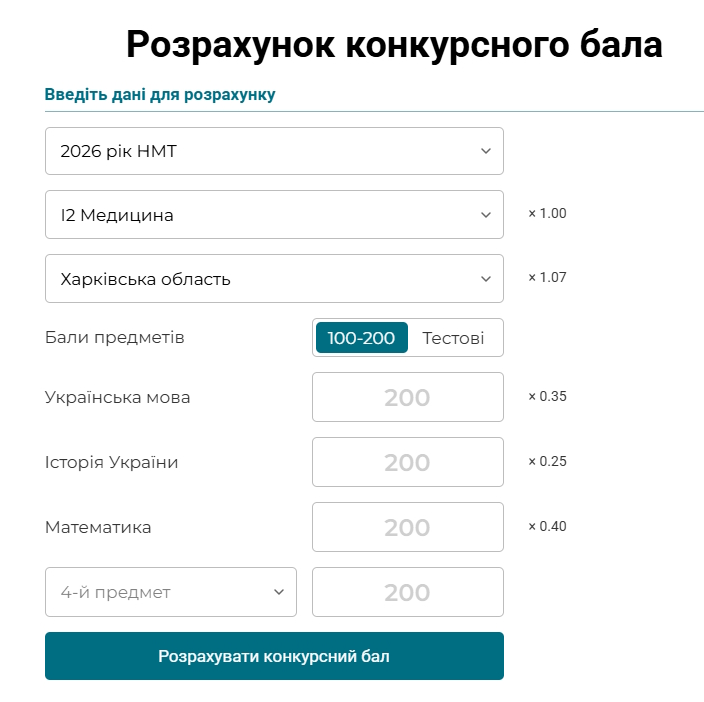
Task: Click the × 1.07 regional coefficient
Action: point(547,277)
